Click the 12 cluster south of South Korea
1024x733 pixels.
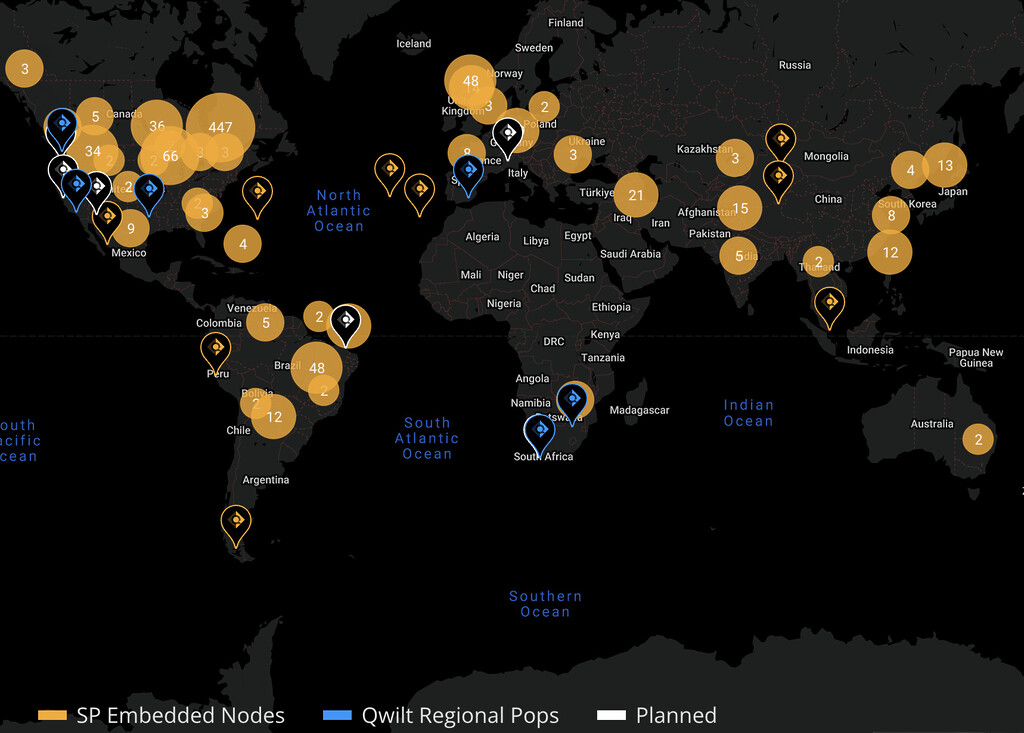click(x=890, y=252)
